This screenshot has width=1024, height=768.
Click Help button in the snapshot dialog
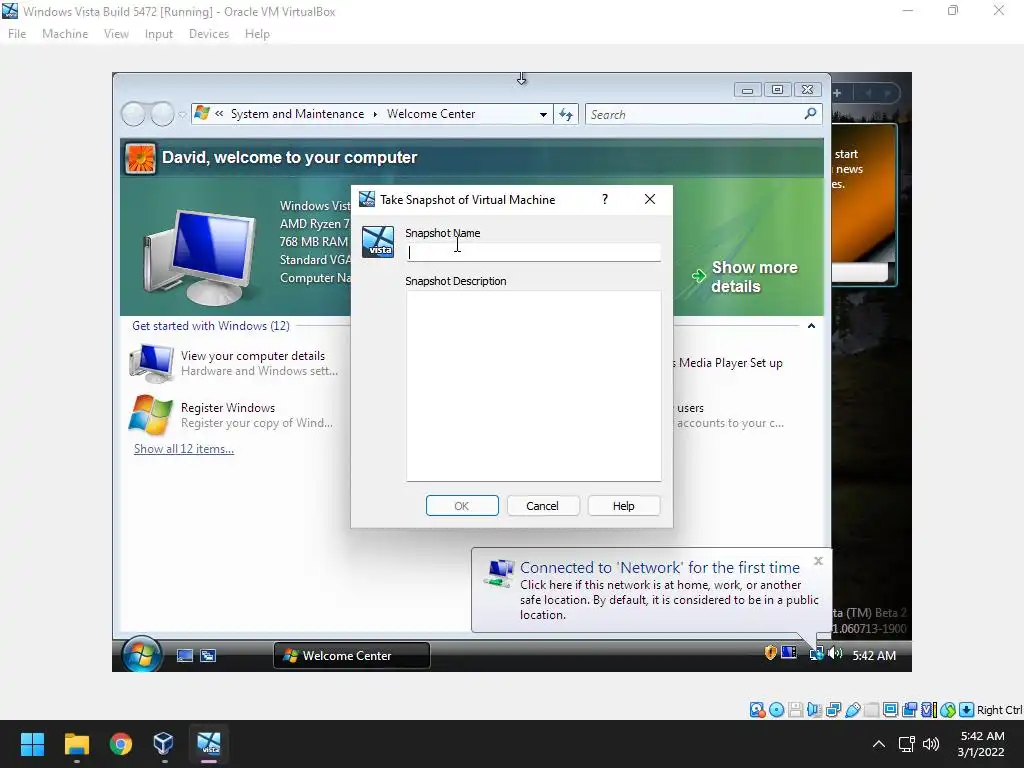click(623, 505)
